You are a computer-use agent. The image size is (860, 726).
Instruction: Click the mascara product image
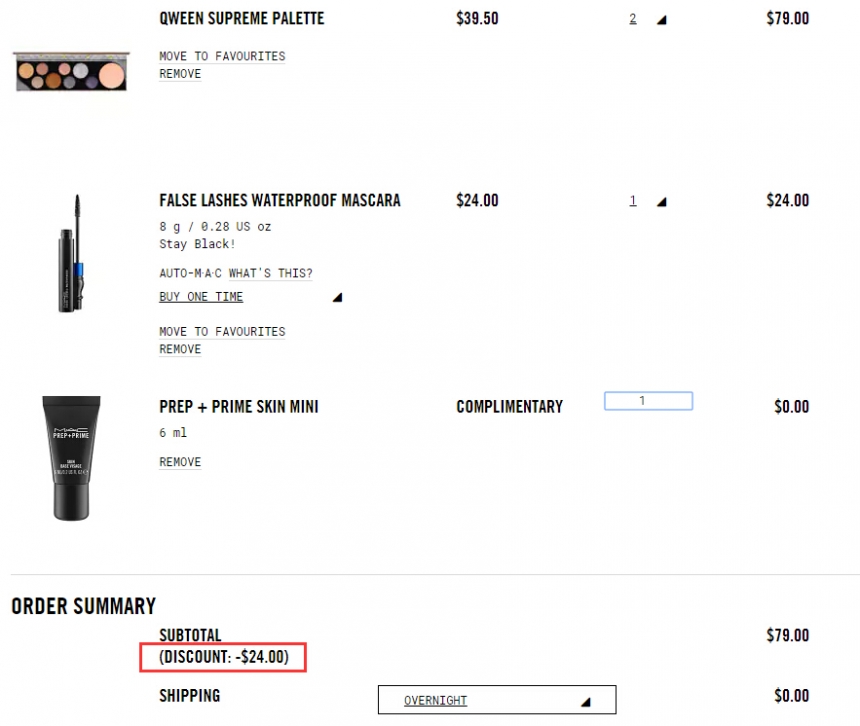click(x=70, y=253)
